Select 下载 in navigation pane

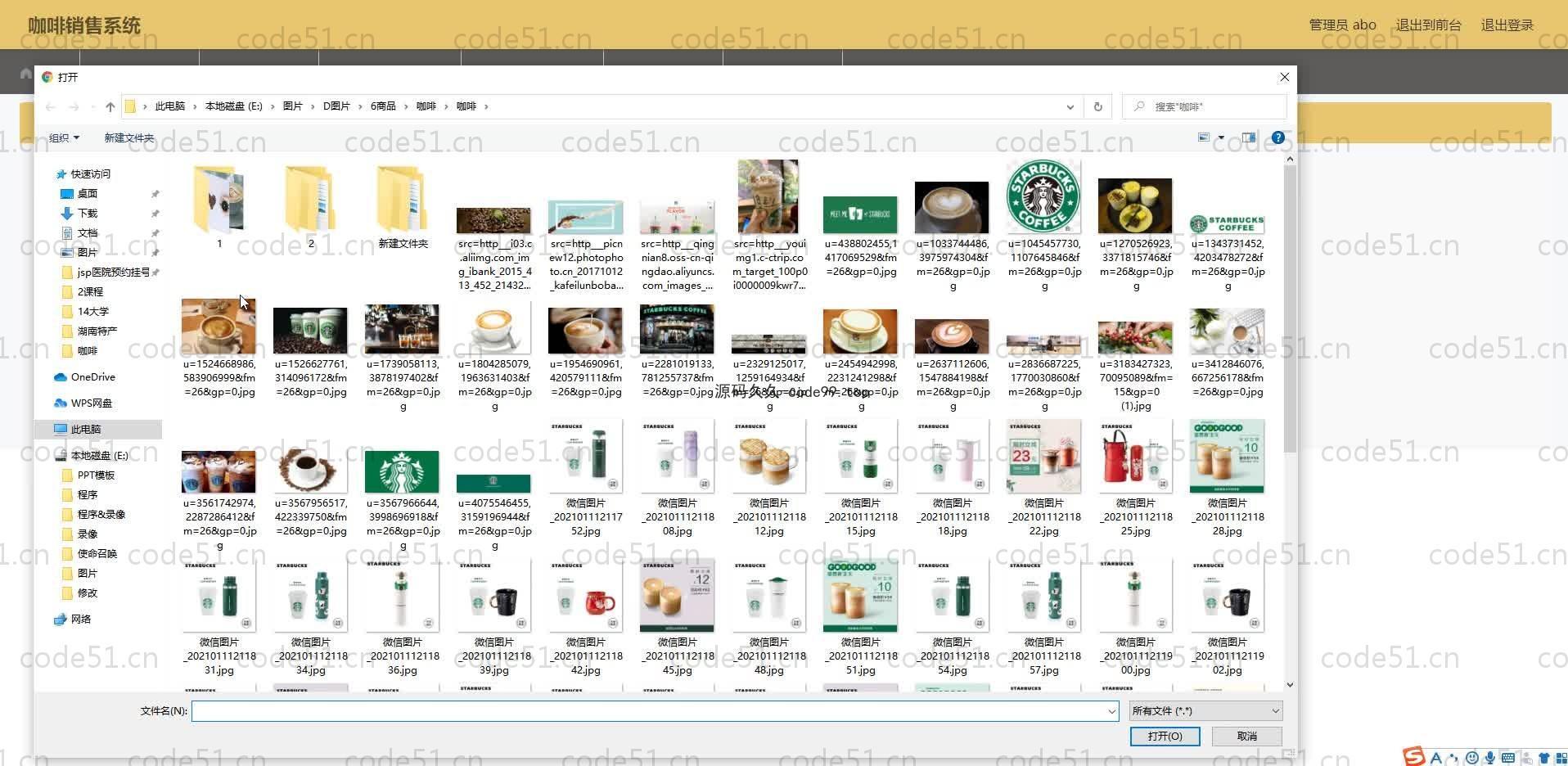[x=88, y=214]
